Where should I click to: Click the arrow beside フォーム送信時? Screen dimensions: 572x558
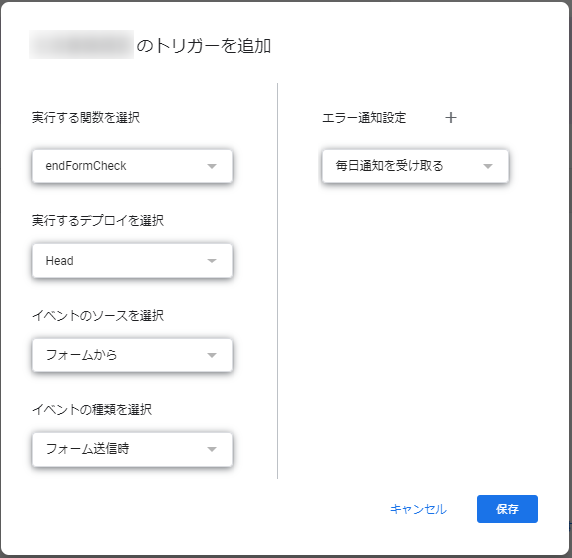click(212, 449)
